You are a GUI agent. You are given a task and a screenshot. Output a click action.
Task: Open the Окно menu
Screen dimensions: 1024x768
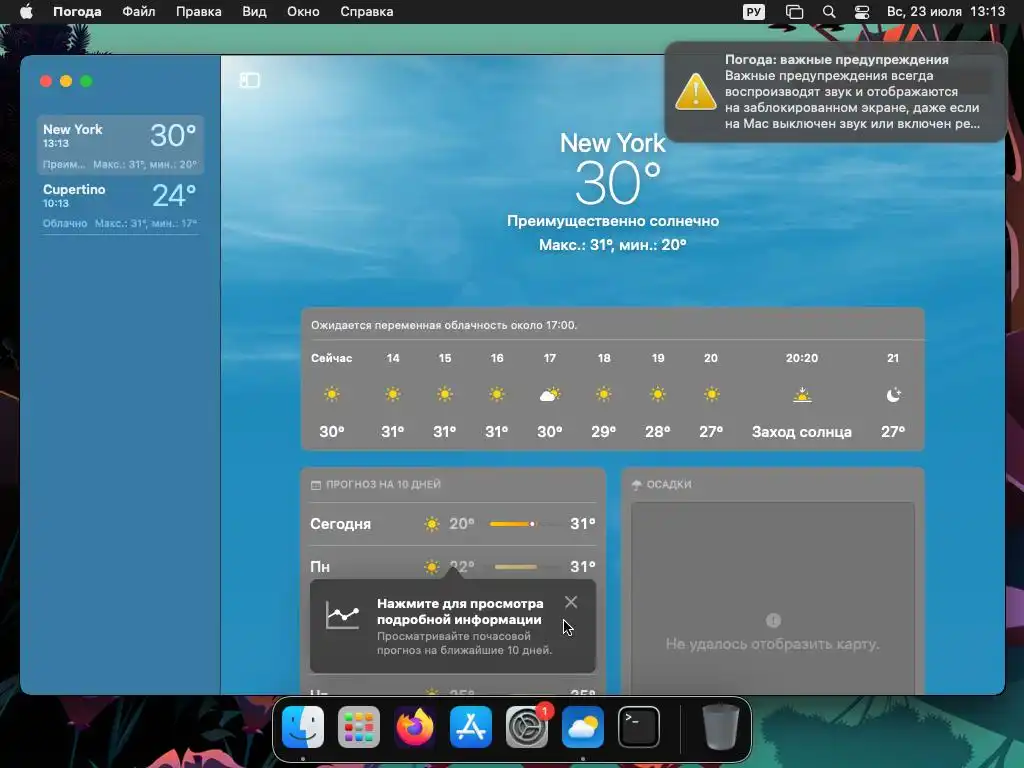tap(303, 12)
